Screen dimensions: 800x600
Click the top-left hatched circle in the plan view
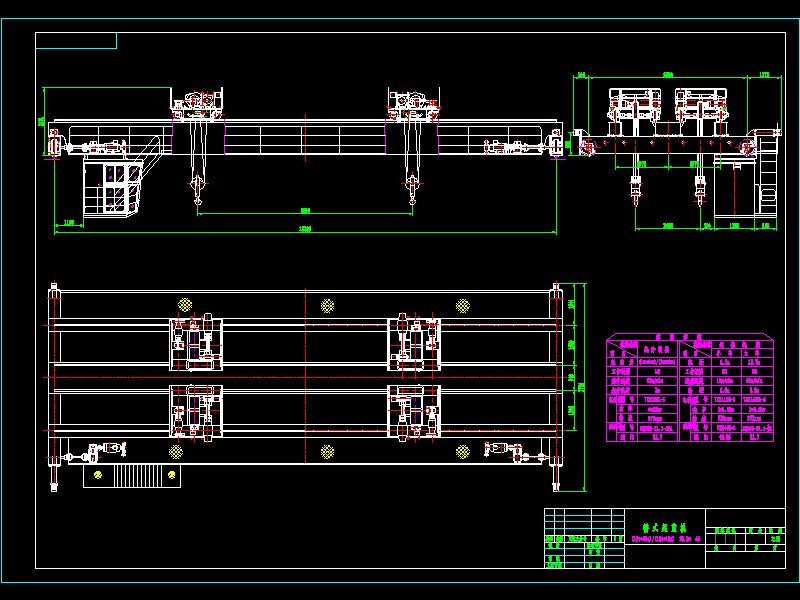click(183, 302)
